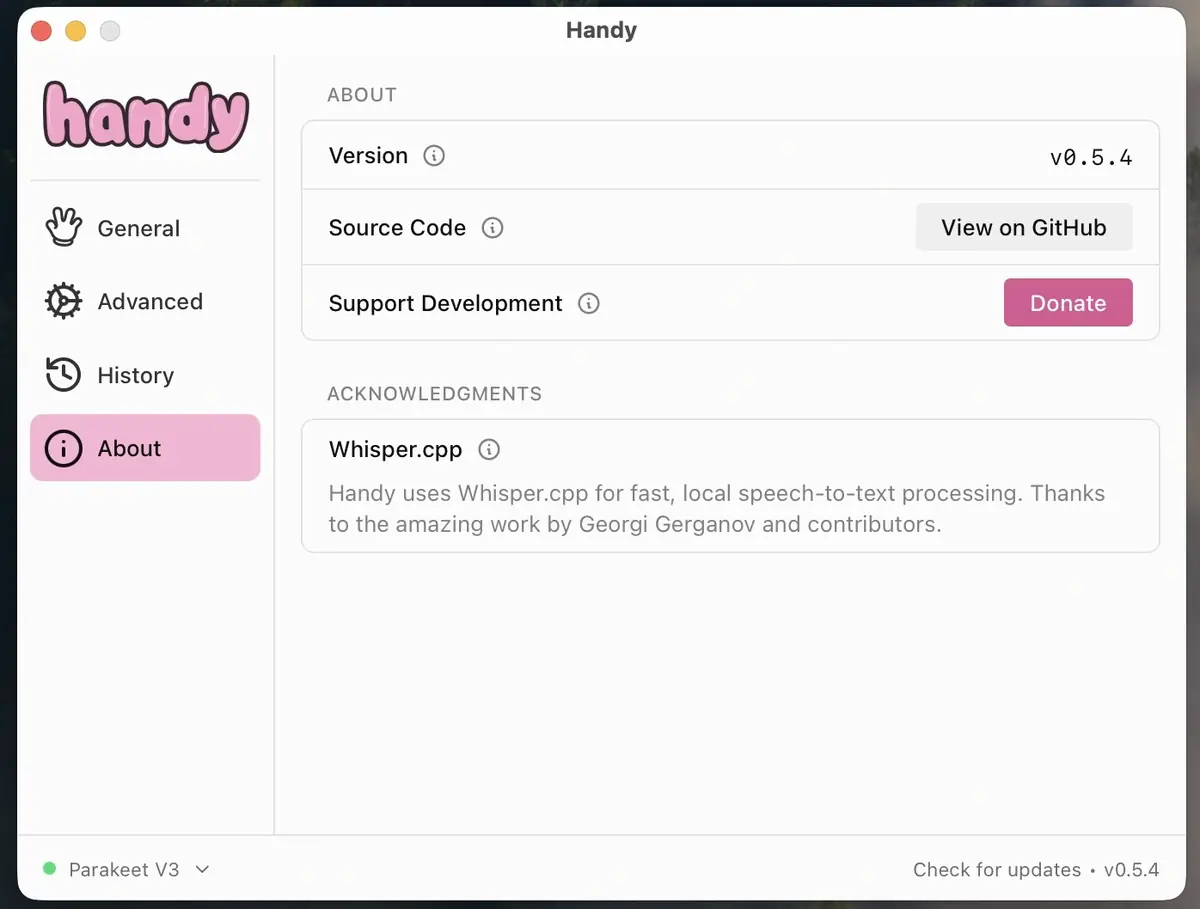This screenshot has width=1200, height=909.
Task: Click Check for updates
Action: [996, 870]
